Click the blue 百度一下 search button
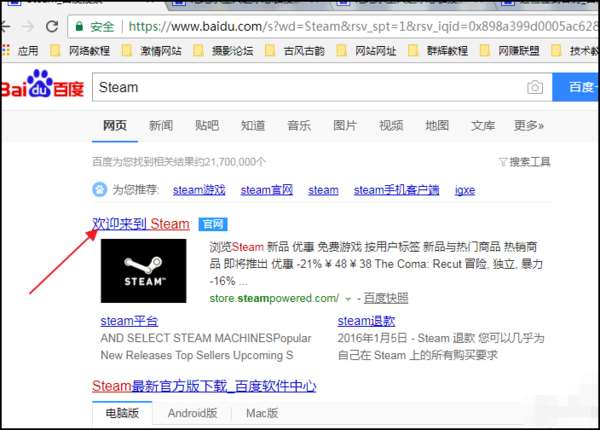 click(575, 87)
